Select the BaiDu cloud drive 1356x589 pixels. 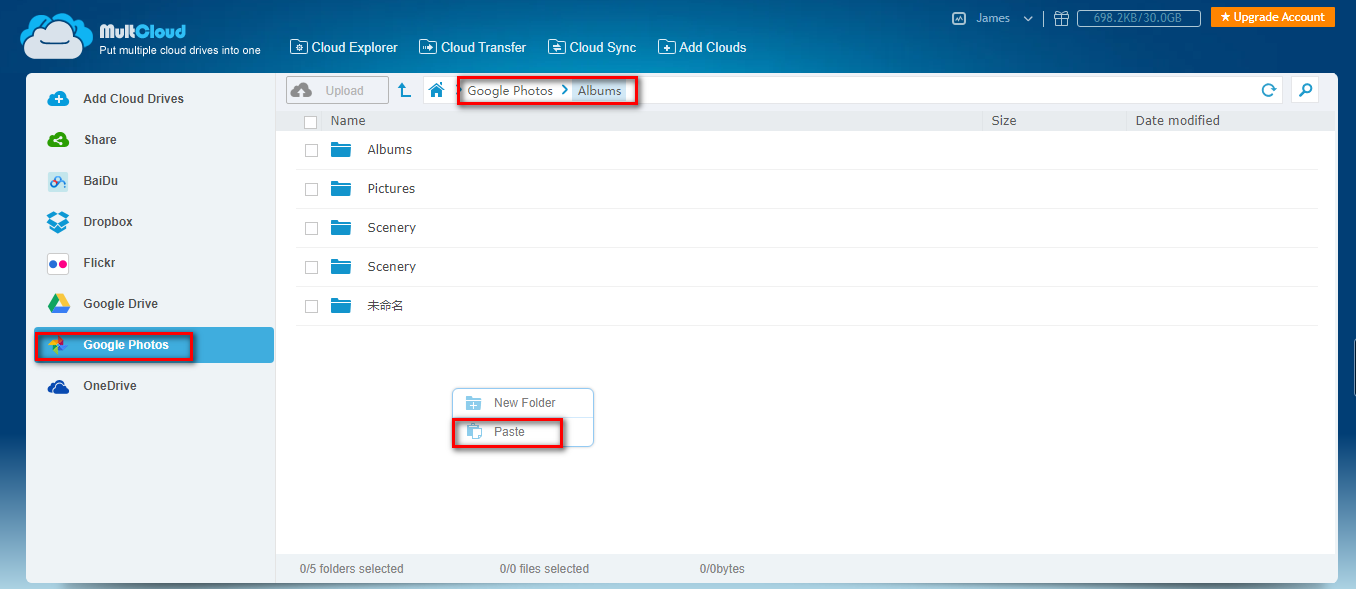[154, 181]
